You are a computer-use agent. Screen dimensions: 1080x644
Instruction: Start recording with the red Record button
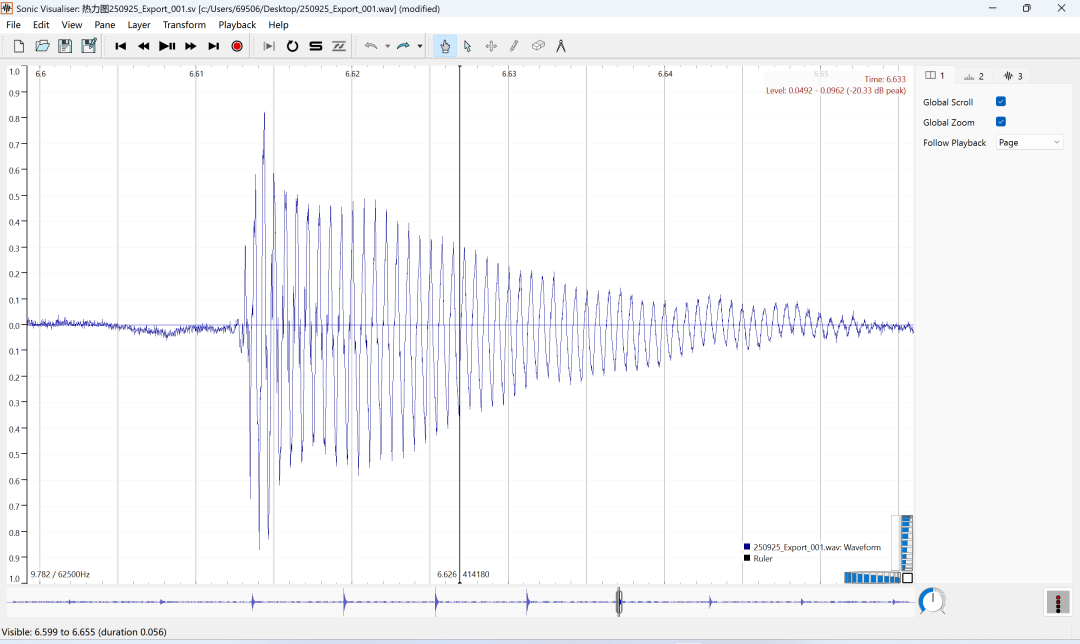(237, 46)
